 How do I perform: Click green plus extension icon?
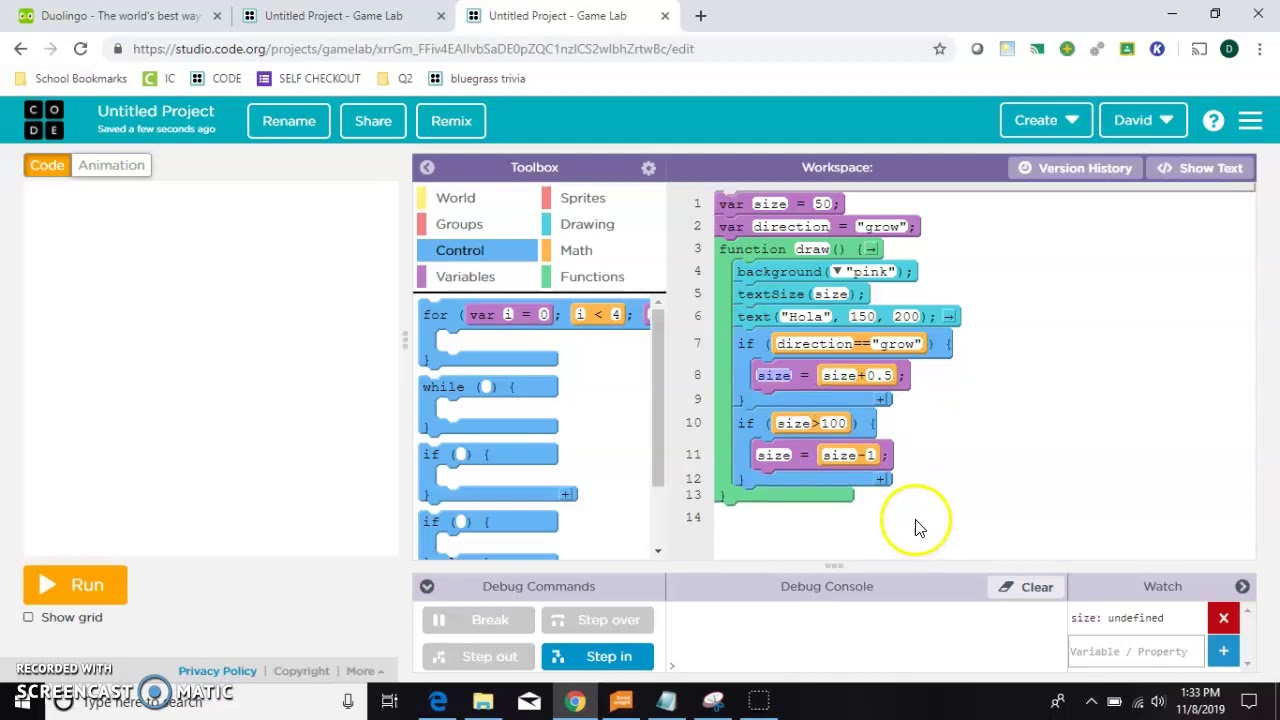tap(1067, 49)
